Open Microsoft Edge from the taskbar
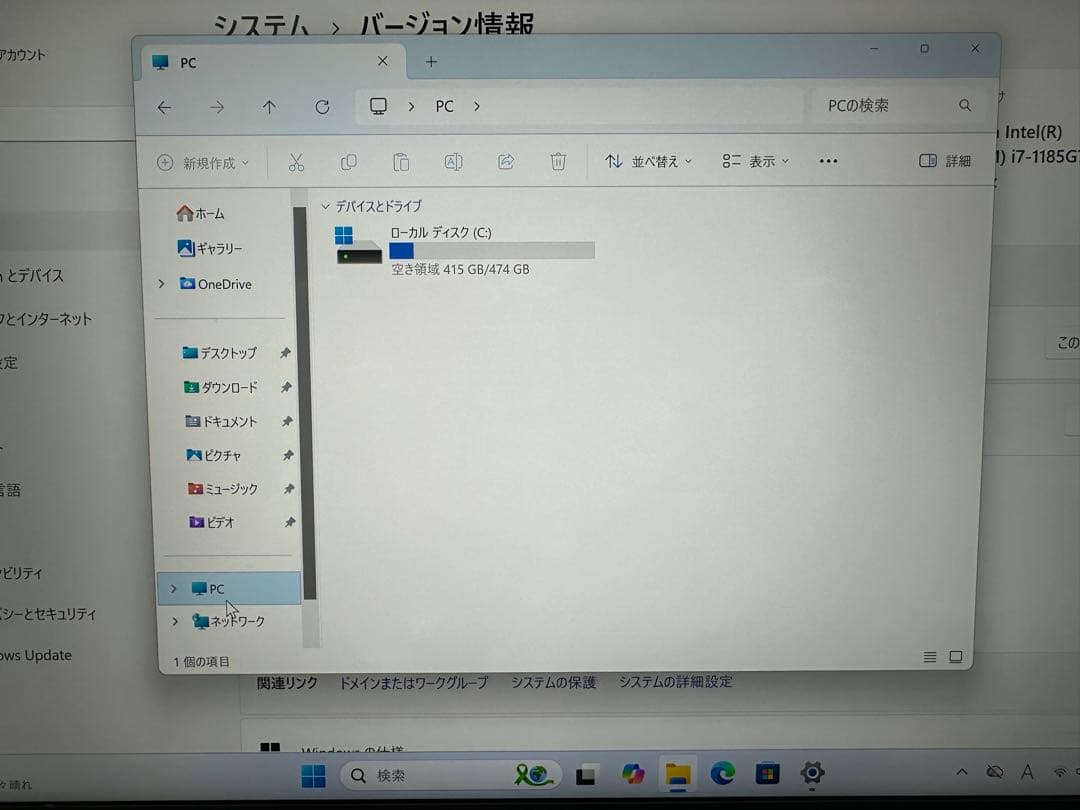 pyautogui.click(x=720, y=774)
